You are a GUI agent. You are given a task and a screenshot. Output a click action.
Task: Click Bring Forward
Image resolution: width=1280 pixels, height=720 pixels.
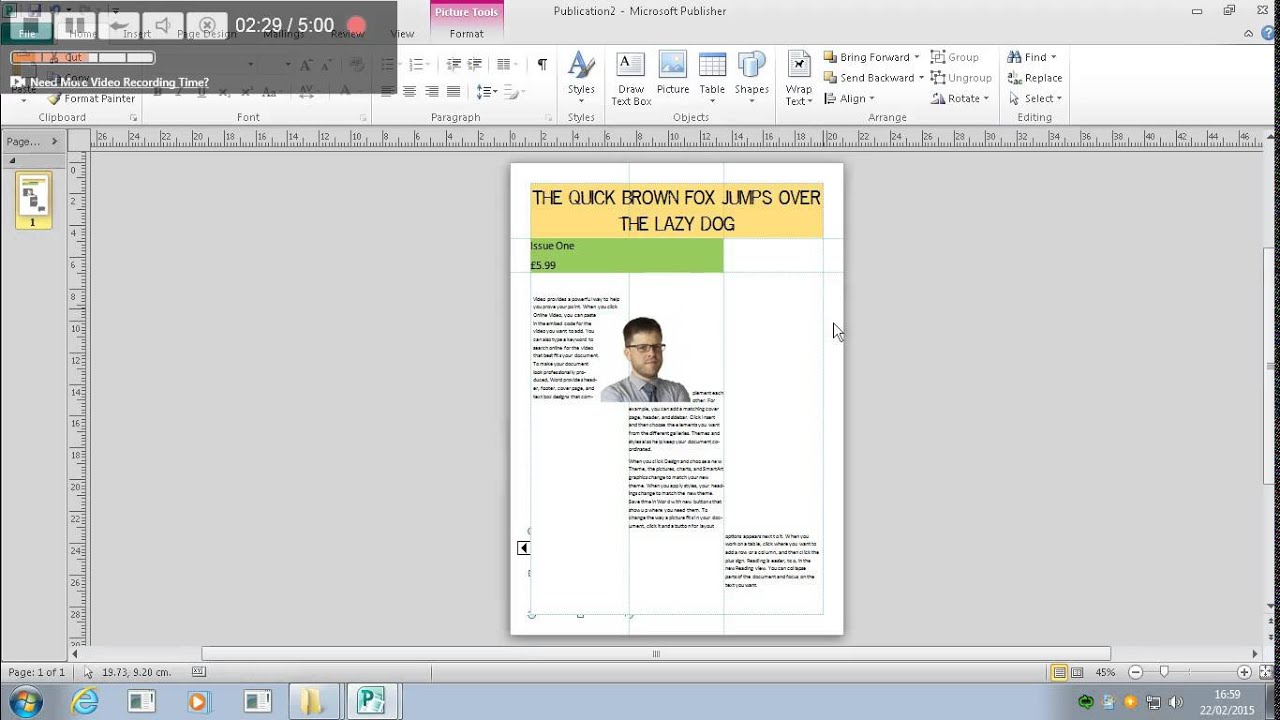tap(866, 57)
